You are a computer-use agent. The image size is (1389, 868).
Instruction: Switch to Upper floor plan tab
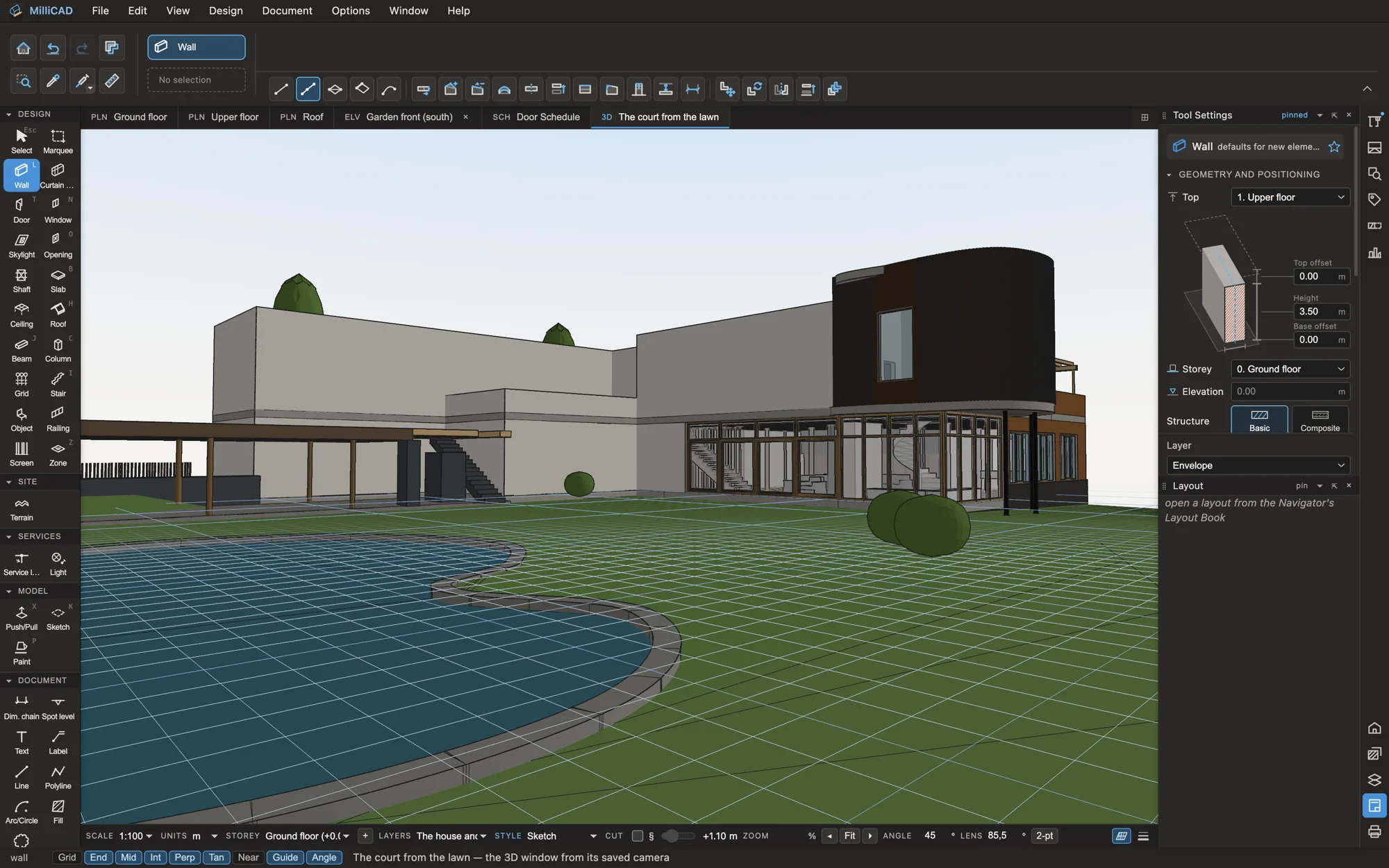pos(223,117)
